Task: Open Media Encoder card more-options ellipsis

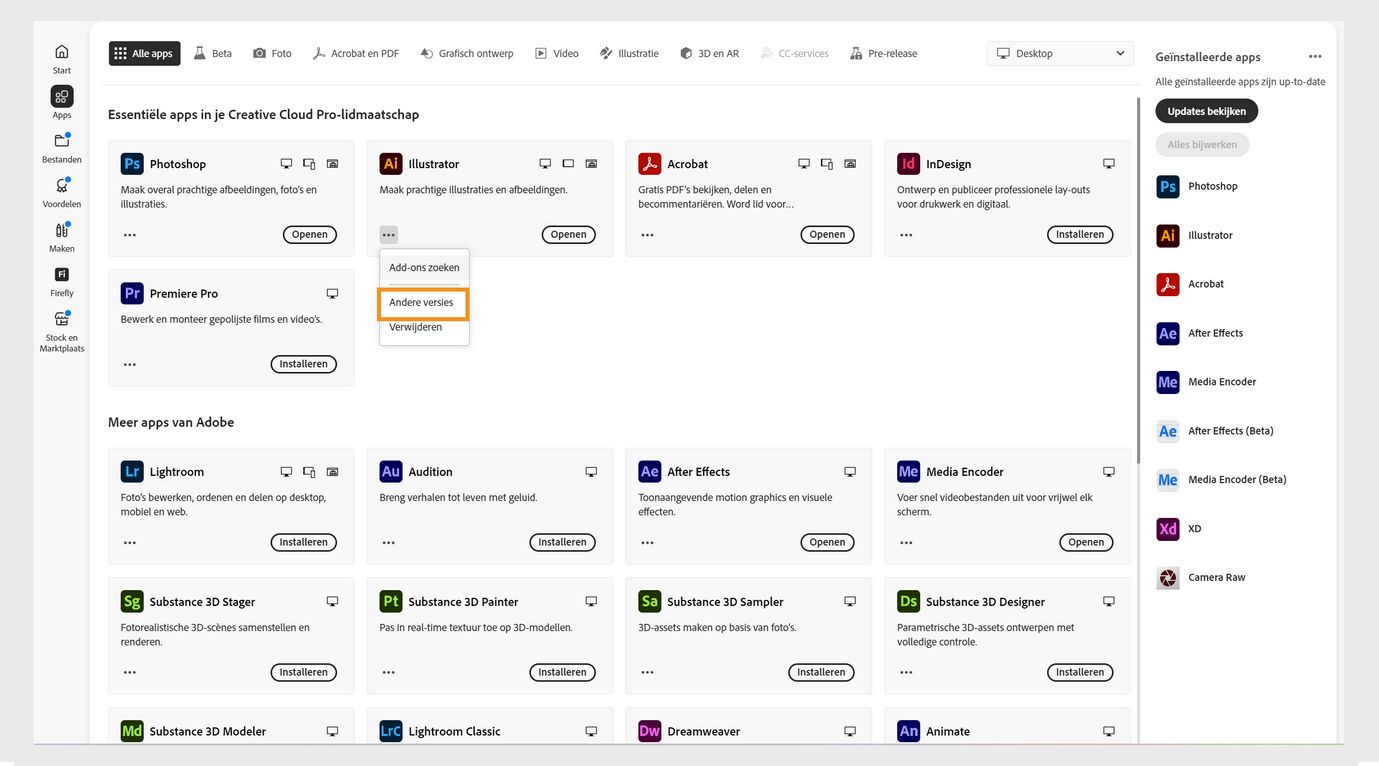Action: [906, 543]
